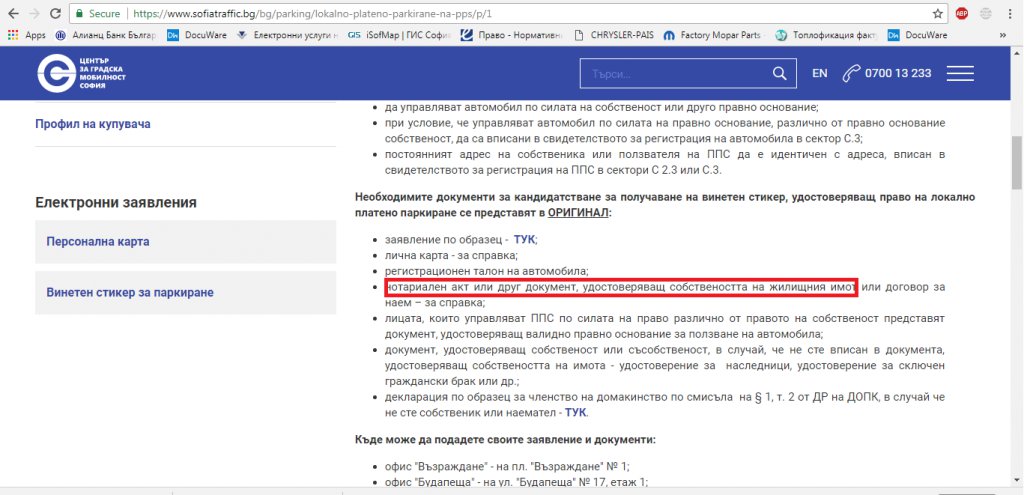Click the underlined word ОРИГИНАЛ

(577, 213)
